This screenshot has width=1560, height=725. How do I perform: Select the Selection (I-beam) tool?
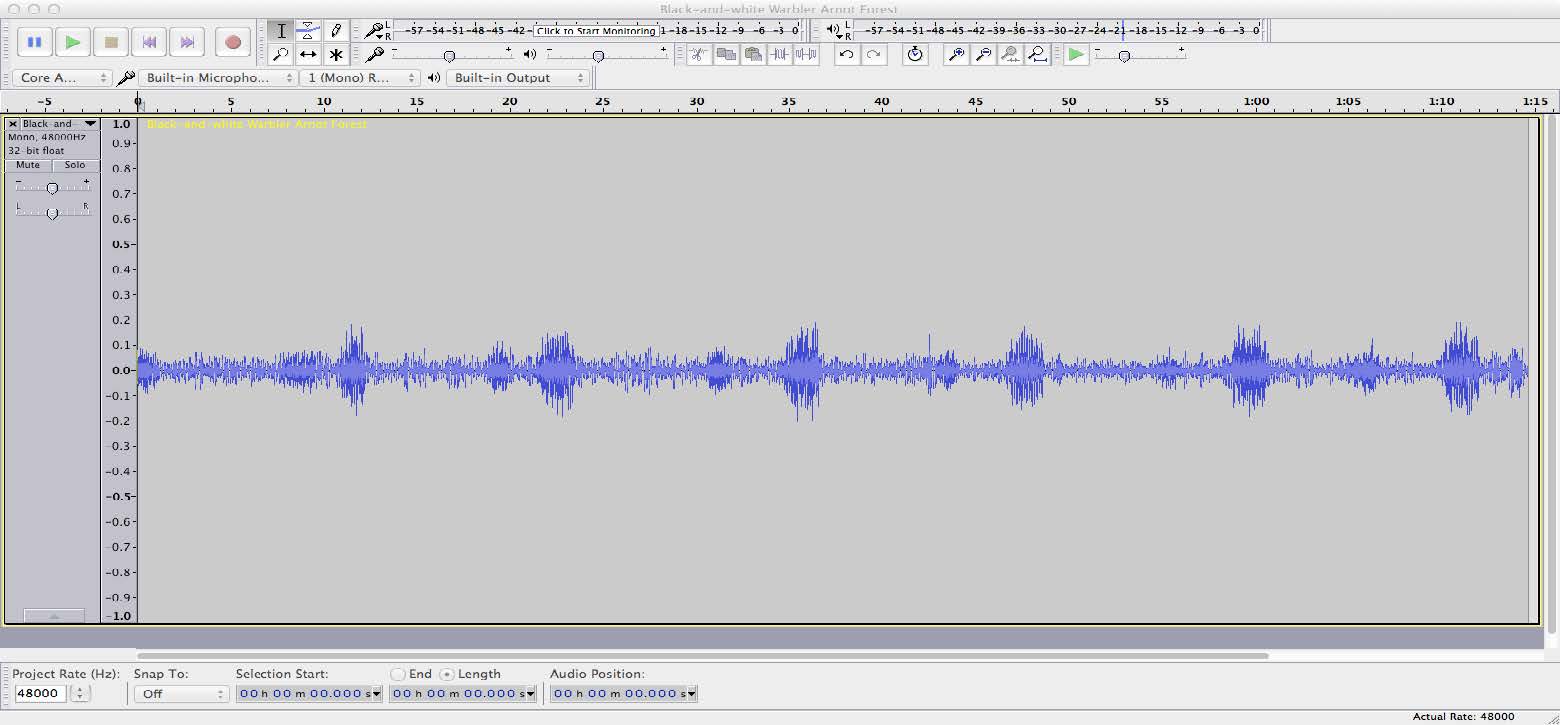pos(281,31)
